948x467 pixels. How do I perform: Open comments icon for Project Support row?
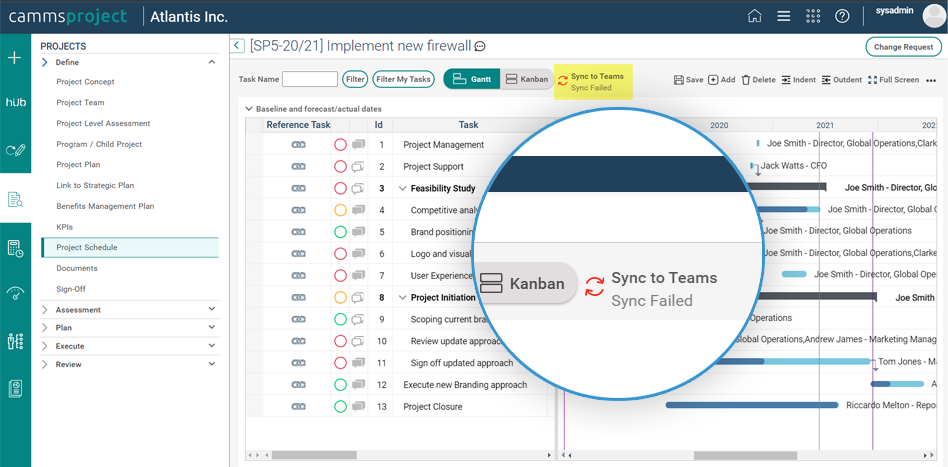coord(359,166)
